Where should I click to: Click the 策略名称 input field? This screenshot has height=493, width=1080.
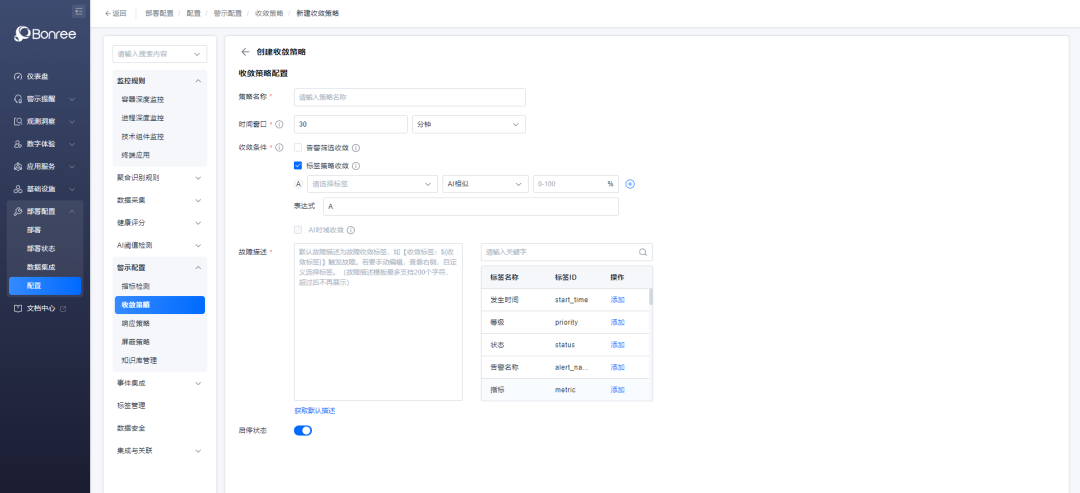[409, 97]
